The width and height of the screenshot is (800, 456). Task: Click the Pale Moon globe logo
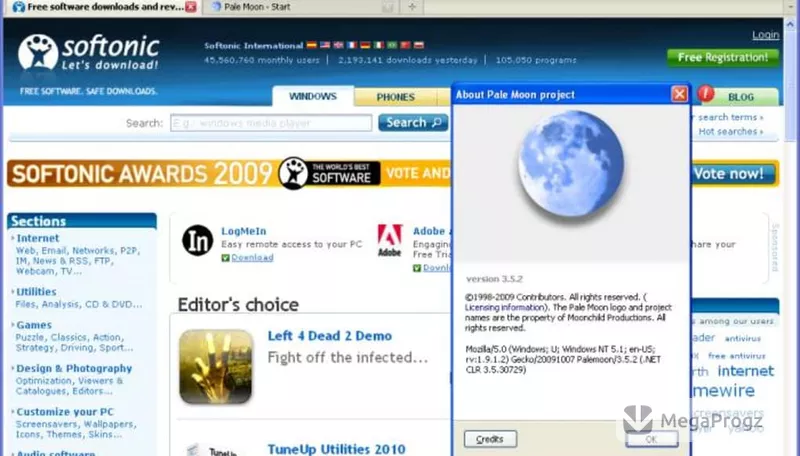(x=571, y=164)
